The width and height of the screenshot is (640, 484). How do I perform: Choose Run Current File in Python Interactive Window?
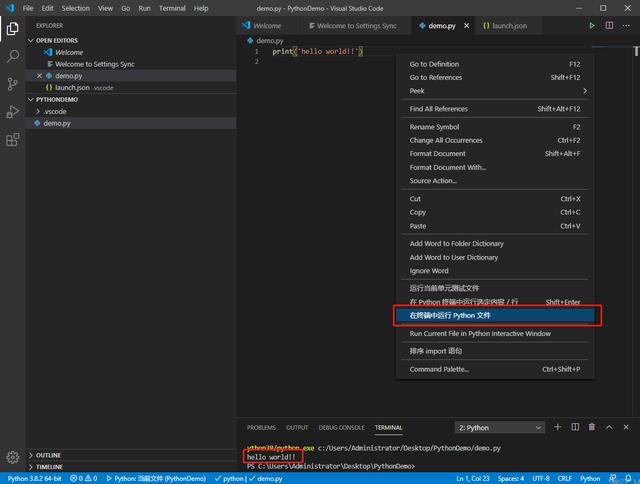coord(495,334)
